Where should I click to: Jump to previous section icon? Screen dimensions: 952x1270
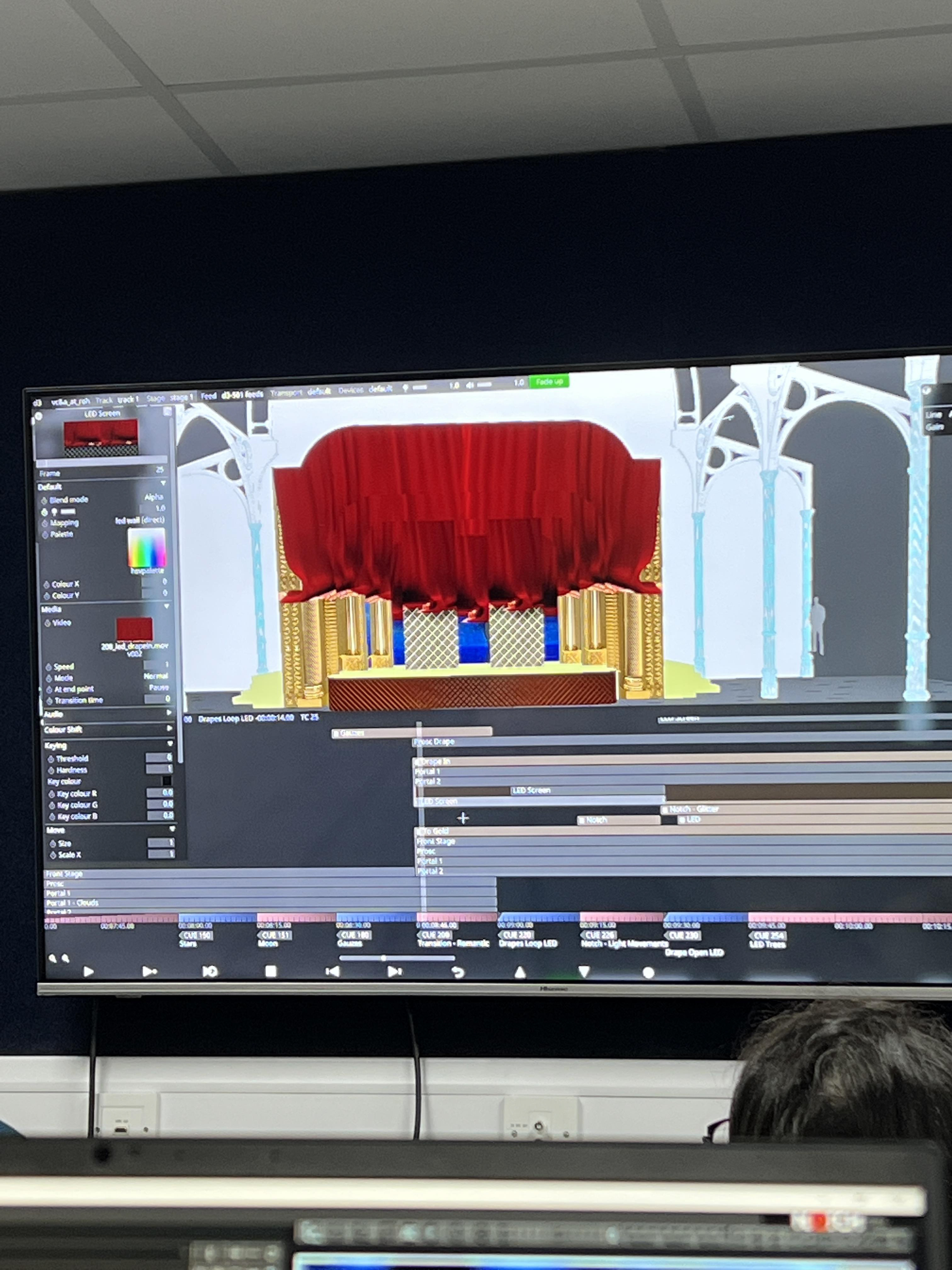tap(332, 971)
